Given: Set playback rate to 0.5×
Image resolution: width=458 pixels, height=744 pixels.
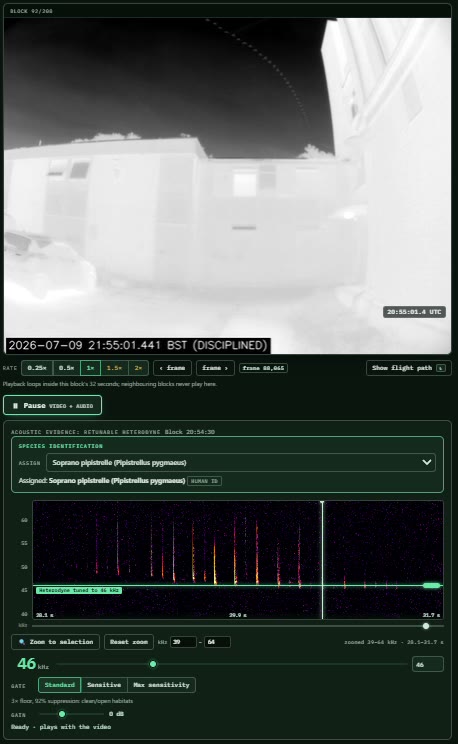Looking at the screenshot, I should point(66,368).
